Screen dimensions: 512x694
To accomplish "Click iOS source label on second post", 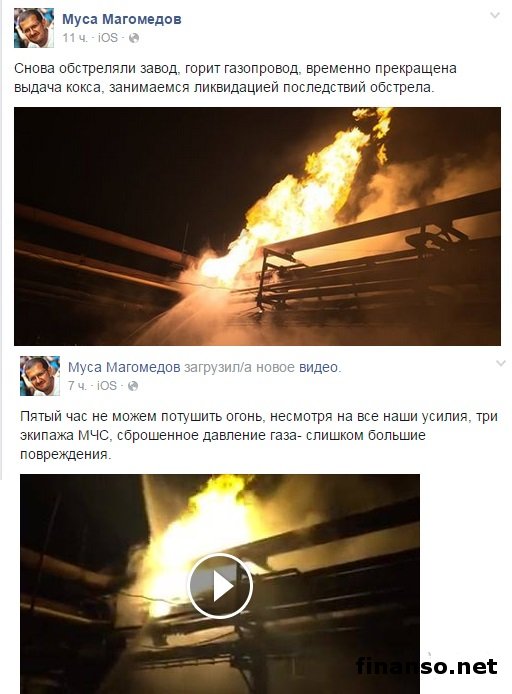I will point(107,386).
